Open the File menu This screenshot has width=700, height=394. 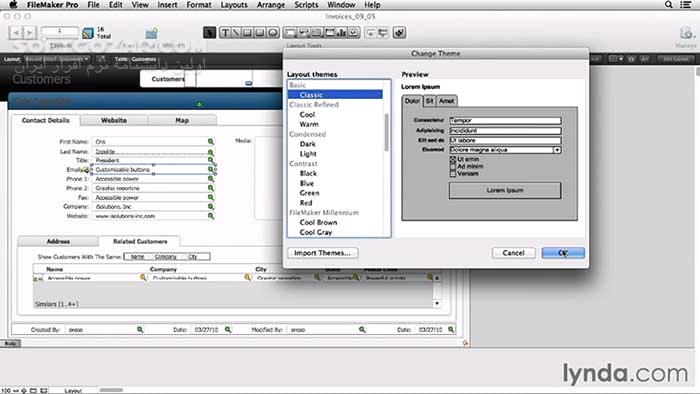click(x=93, y=5)
